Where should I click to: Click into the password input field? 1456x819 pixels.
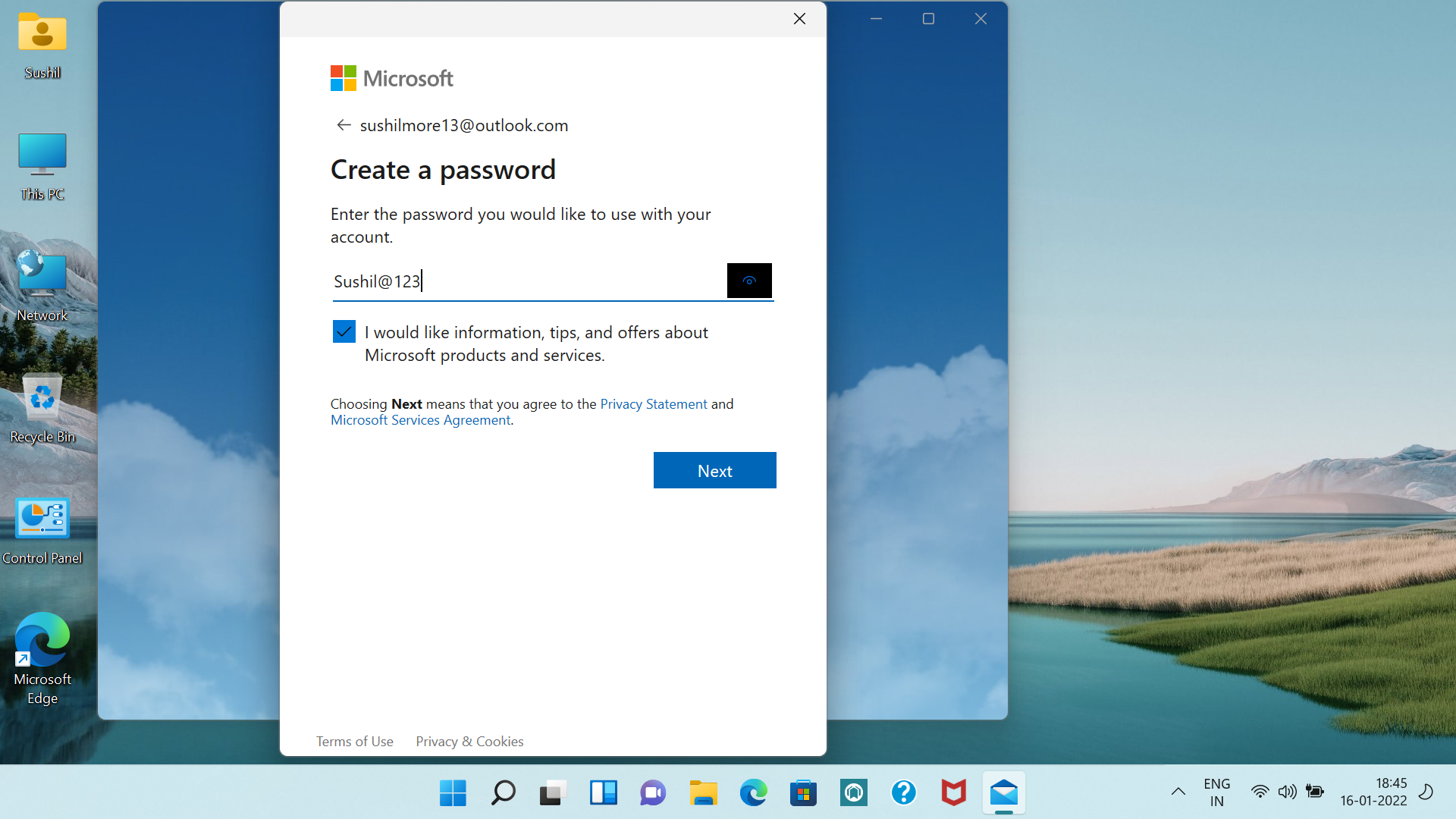(523, 282)
